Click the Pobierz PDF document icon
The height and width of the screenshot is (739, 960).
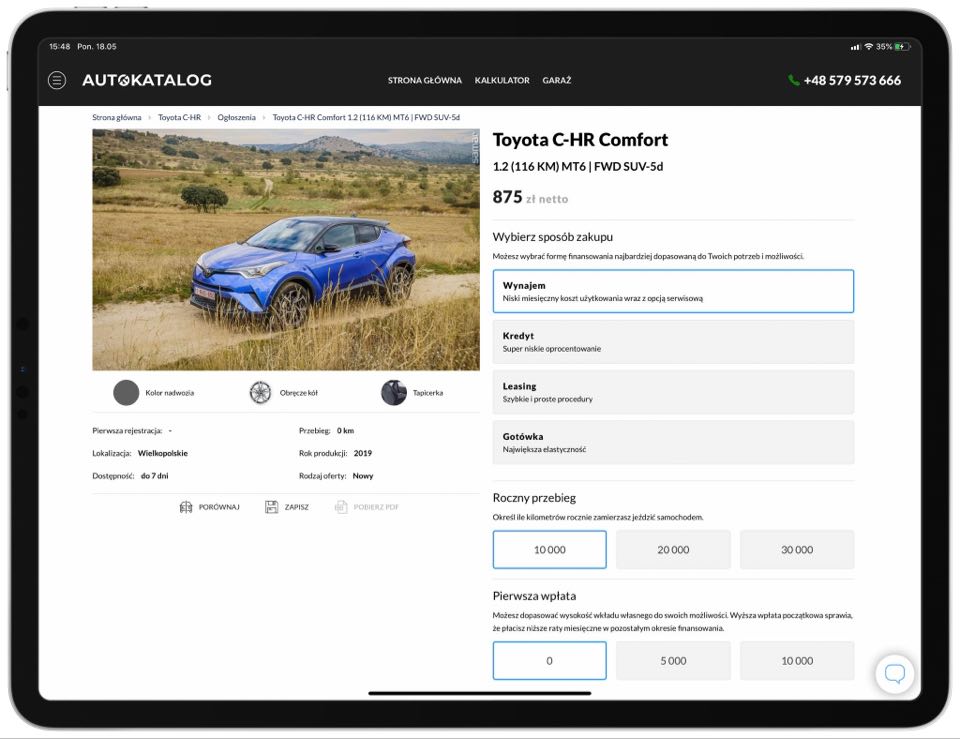point(341,507)
